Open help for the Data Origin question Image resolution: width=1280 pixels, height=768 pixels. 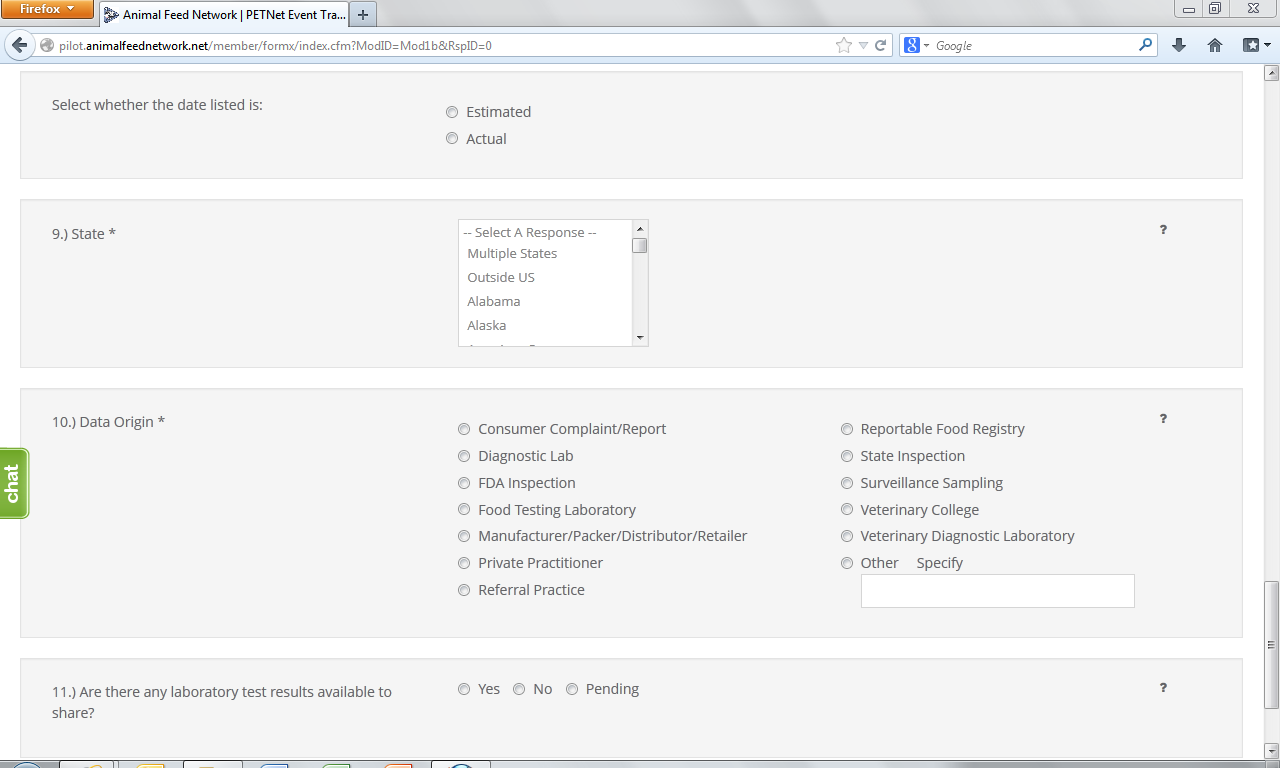point(1163,419)
